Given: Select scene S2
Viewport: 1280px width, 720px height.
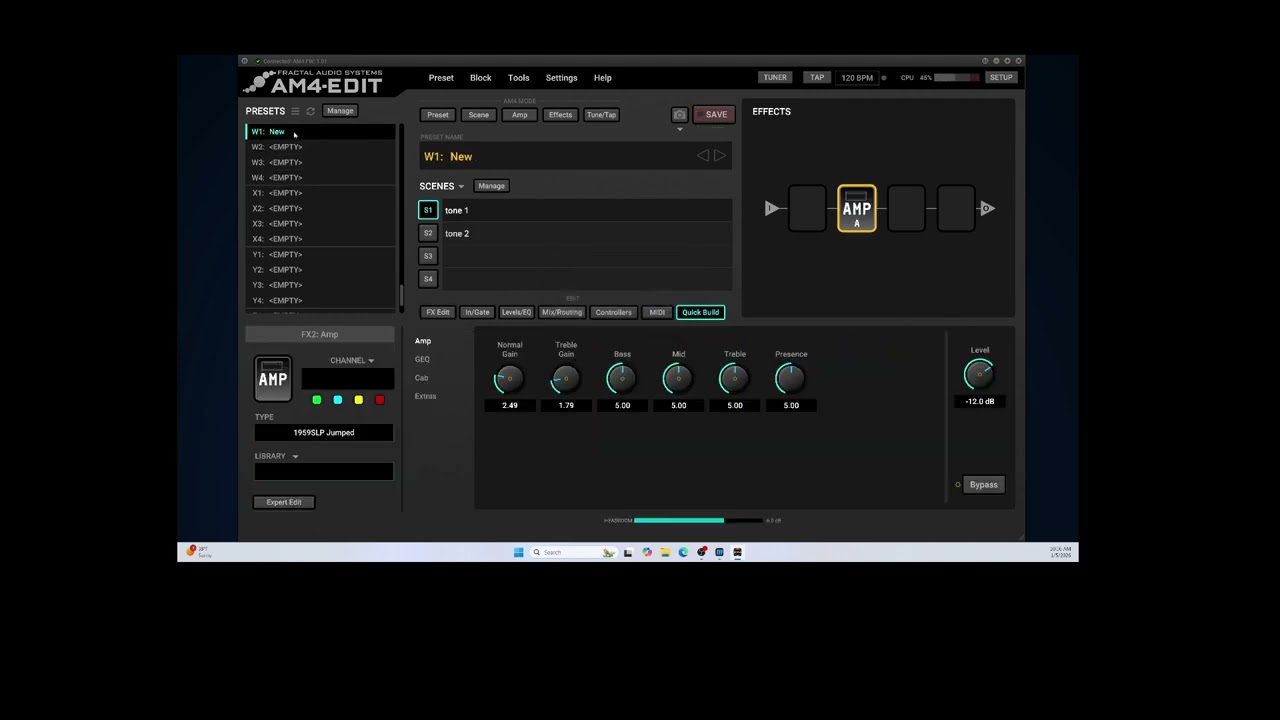Looking at the screenshot, I should pyautogui.click(x=428, y=233).
